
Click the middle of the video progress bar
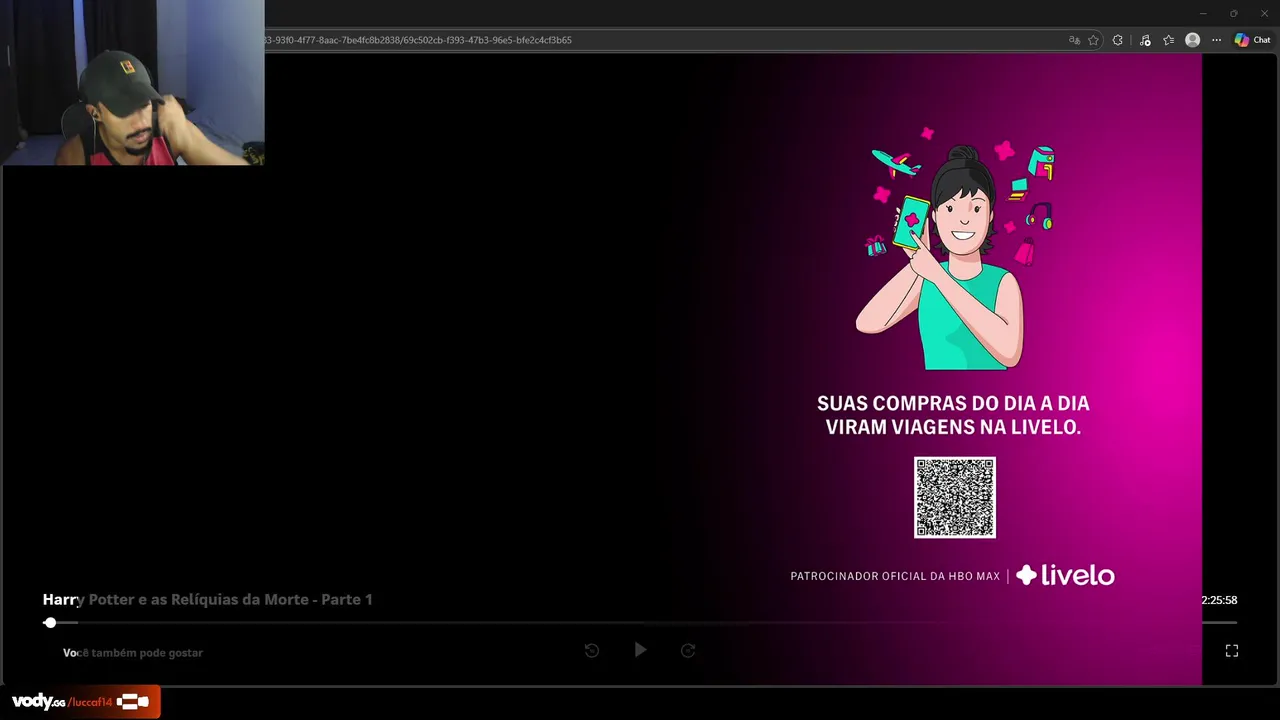point(640,622)
